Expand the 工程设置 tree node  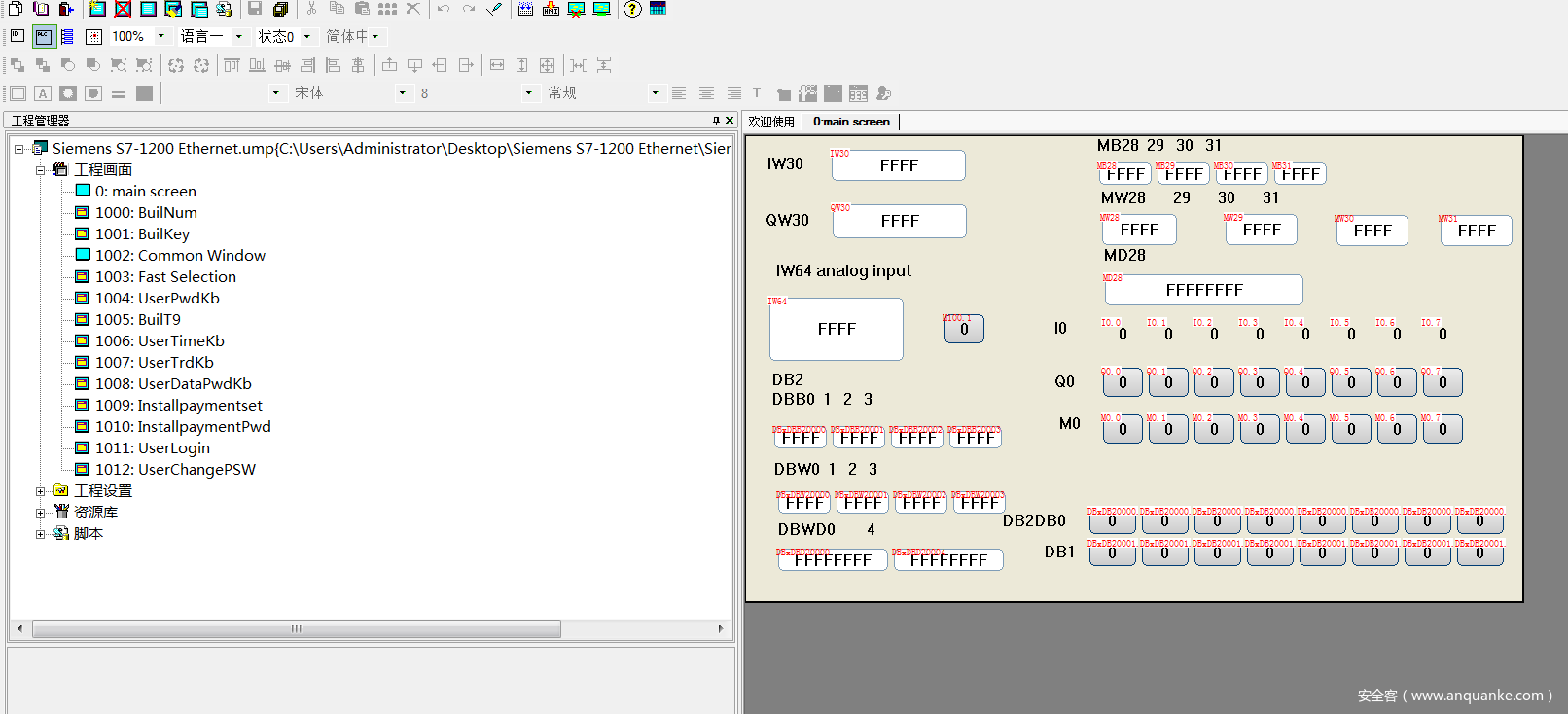(41, 491)
